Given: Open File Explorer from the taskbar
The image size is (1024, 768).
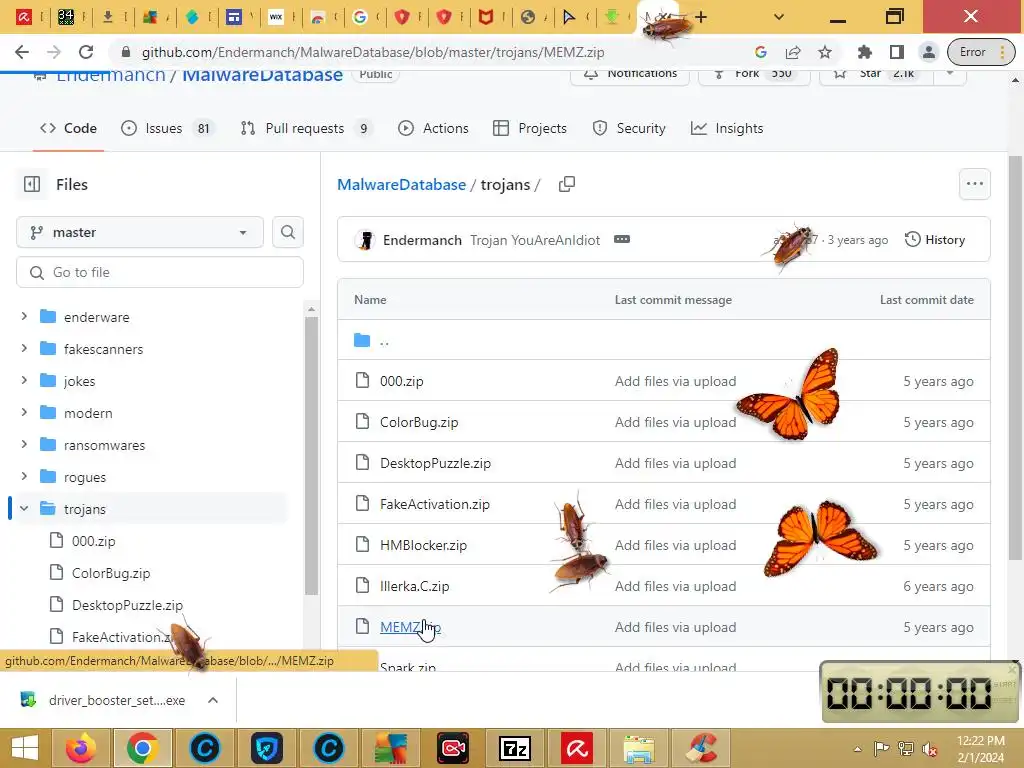Looking at the screenshot, I should (x=639, y=748).
